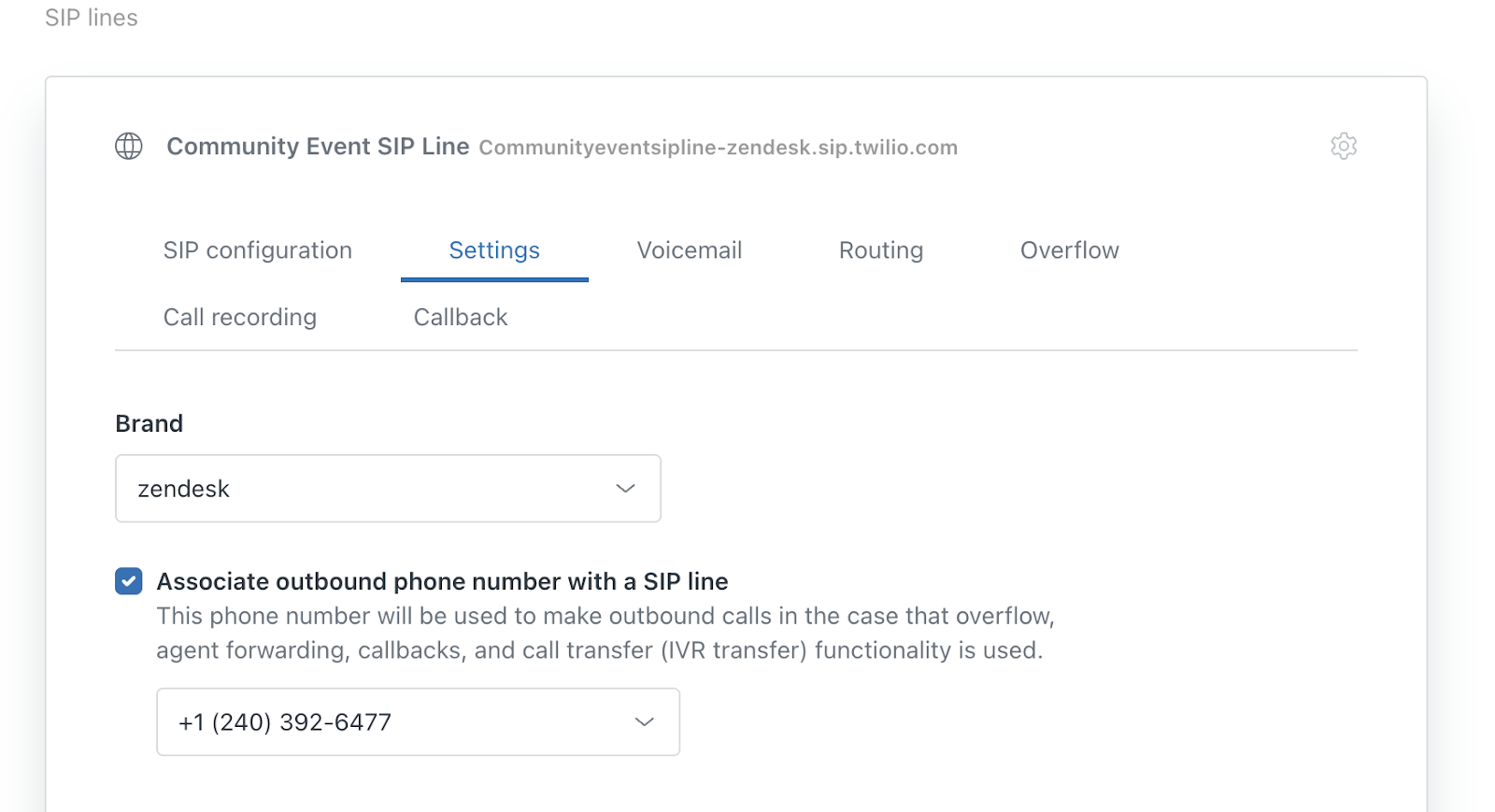The width and height of the screenshot is (1495, 812).
Task: Open the Call recording tab
Action: click(240, 318)
